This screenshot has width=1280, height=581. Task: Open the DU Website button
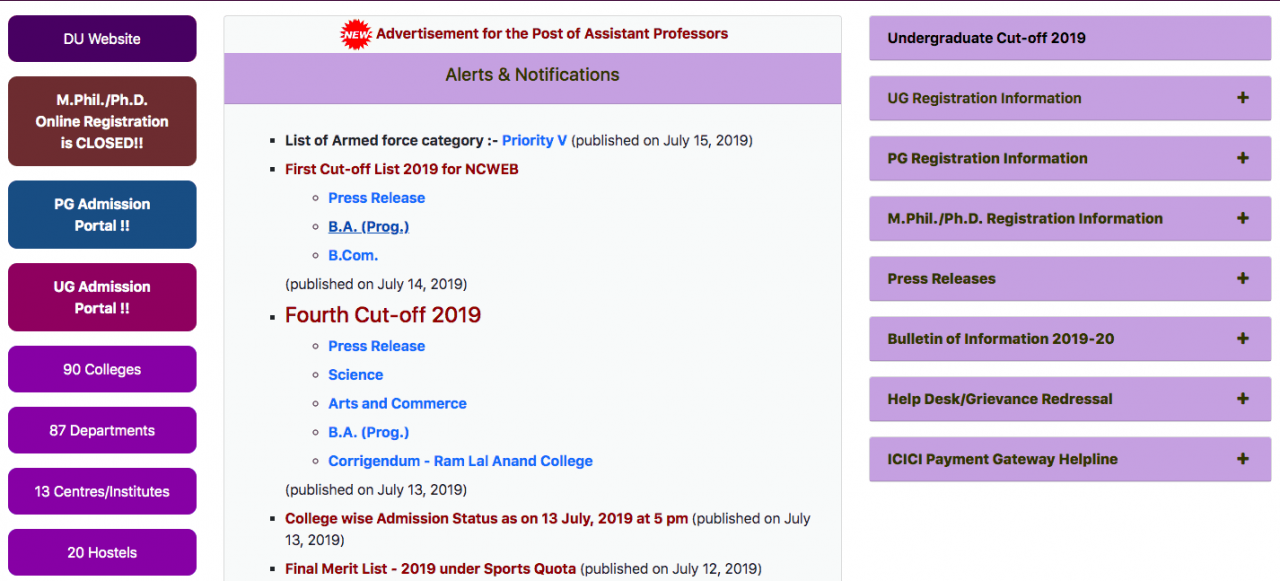[x=102, y=39]
